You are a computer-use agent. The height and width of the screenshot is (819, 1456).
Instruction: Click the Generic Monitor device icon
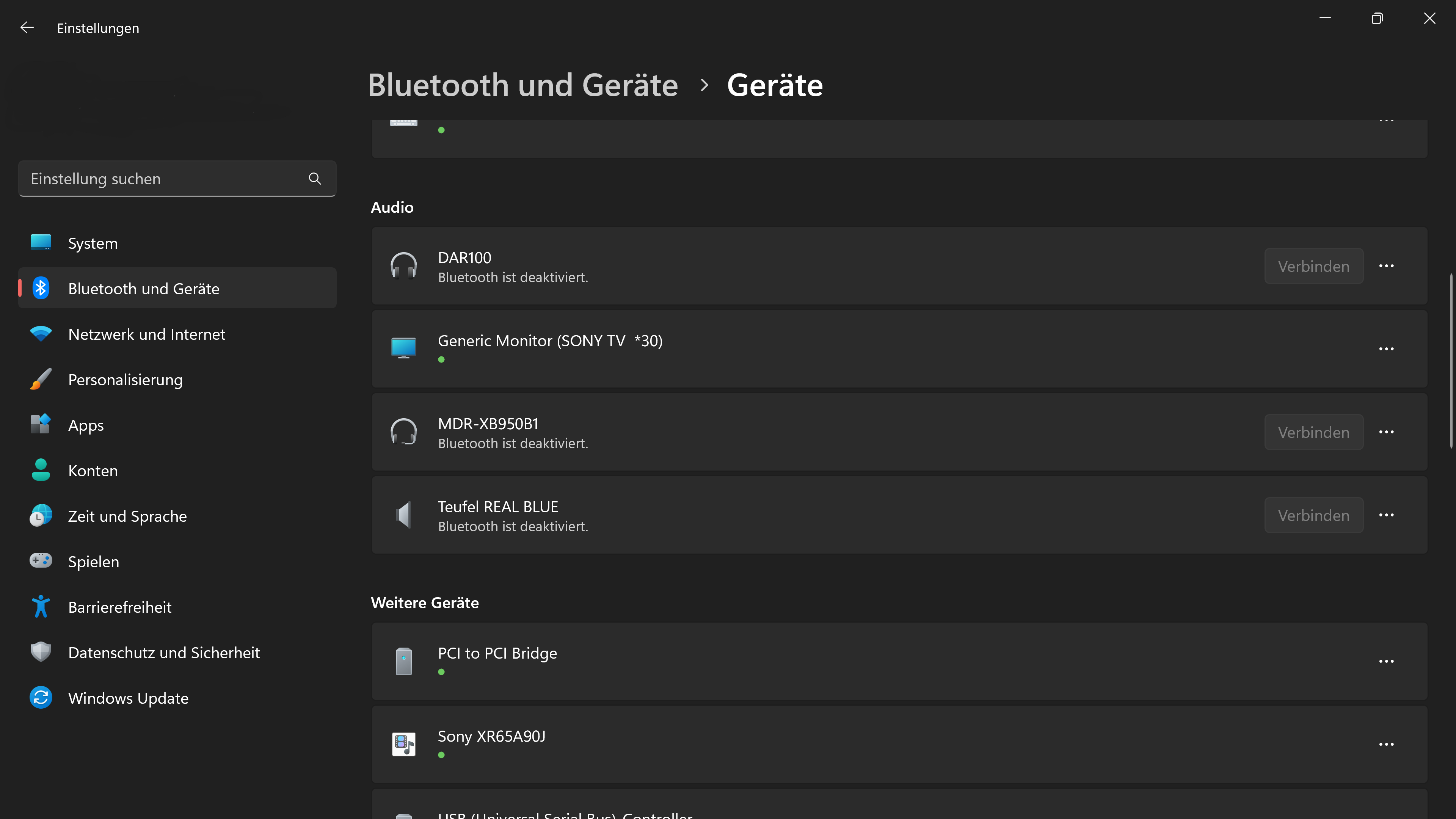pyautogui.click(x=403, y=348)
